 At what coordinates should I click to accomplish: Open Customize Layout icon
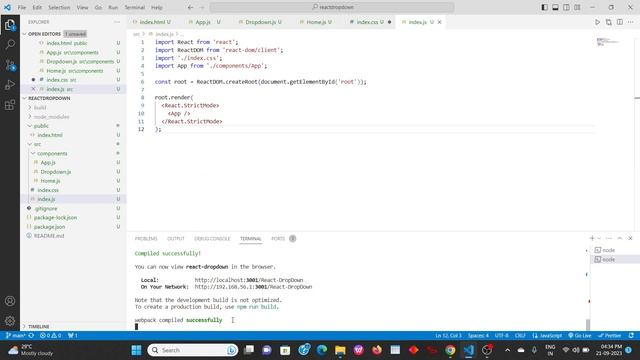point(577,7)
